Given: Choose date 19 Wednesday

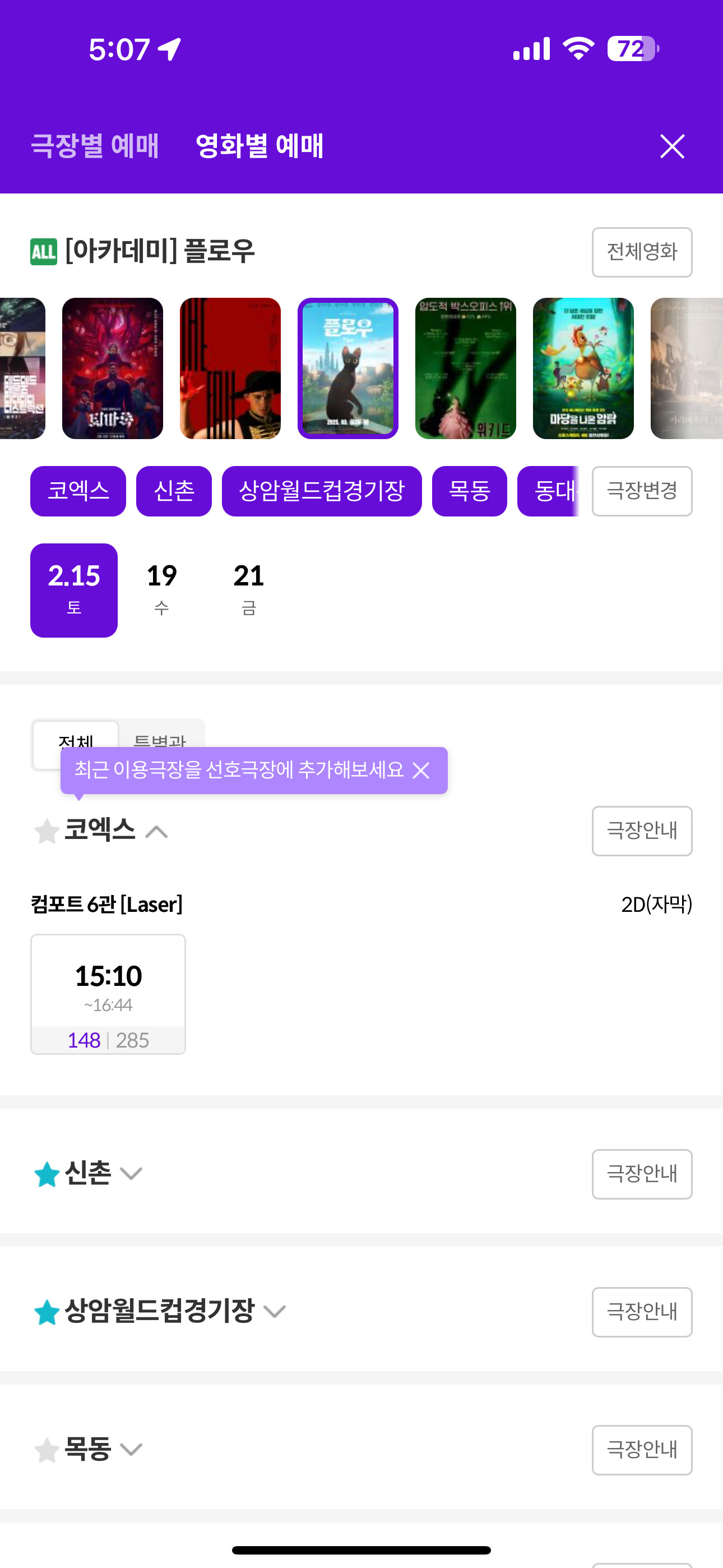Looking at the screenshot, I should coord(161,589).
